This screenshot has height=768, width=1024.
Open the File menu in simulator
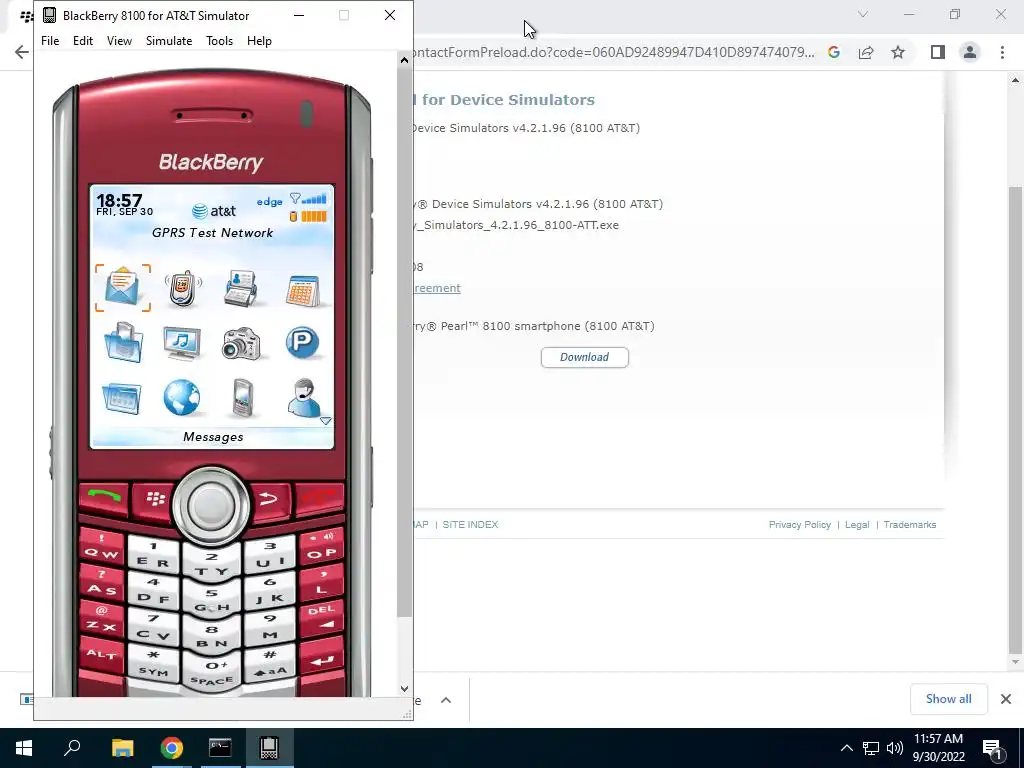tap(50, 40)
